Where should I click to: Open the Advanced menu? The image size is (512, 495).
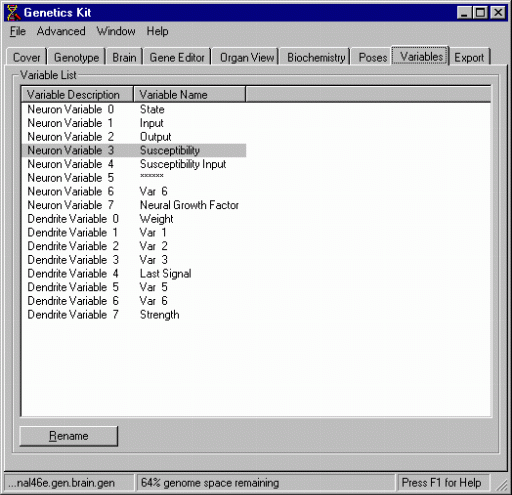pos(61,31)
